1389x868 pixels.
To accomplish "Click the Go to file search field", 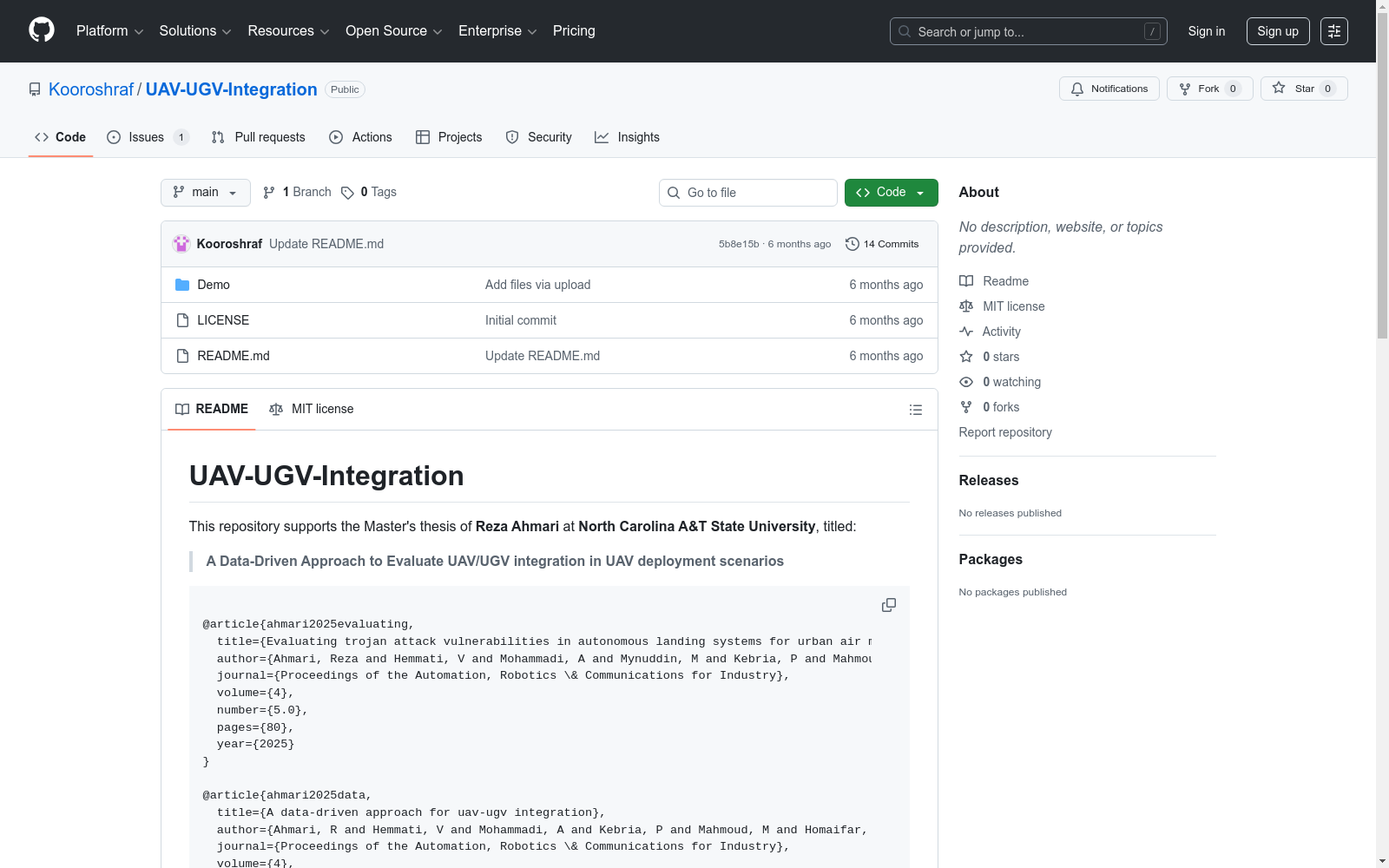I will click(748, 193).
